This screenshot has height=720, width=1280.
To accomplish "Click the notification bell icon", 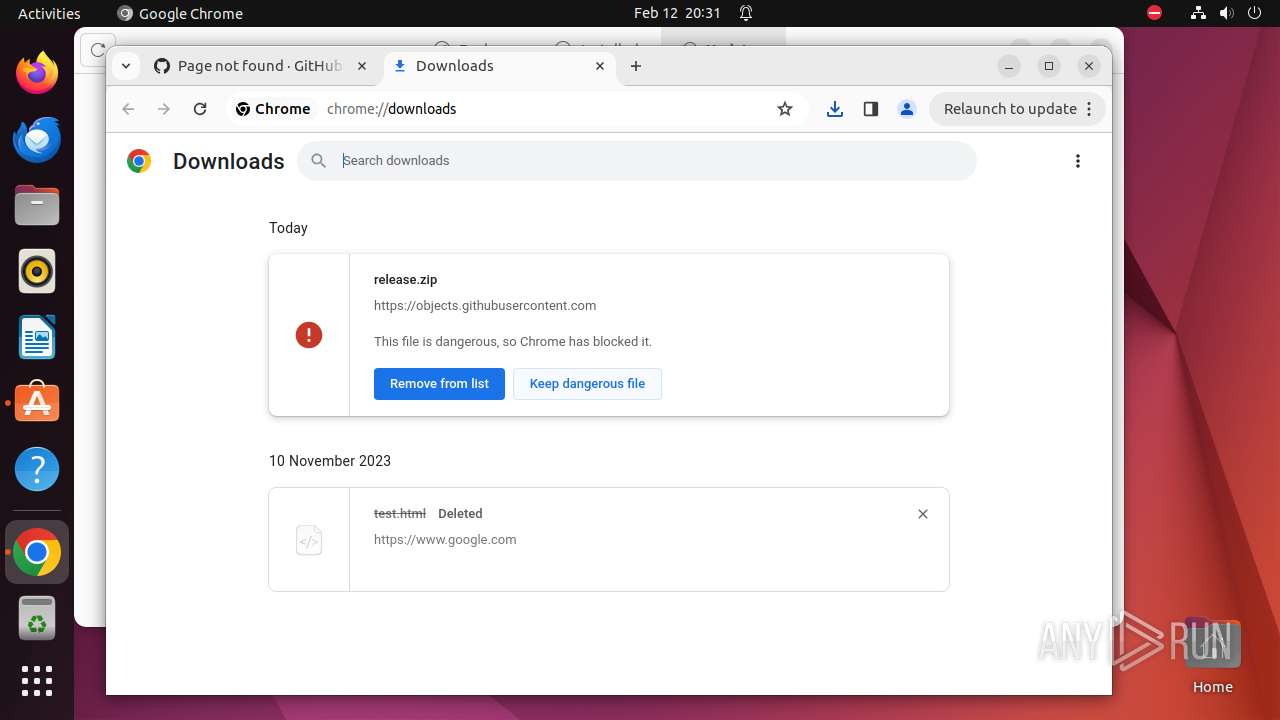I will click(746, 13).
